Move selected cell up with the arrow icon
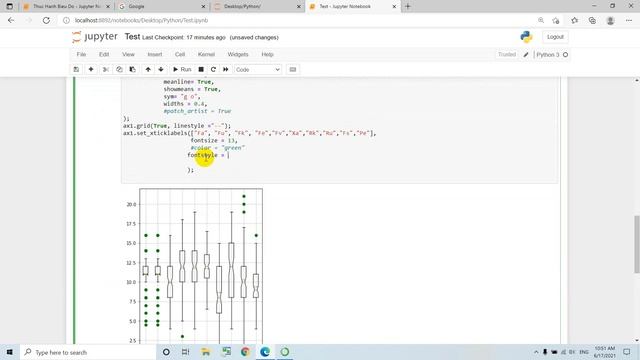 pos(148,69)
